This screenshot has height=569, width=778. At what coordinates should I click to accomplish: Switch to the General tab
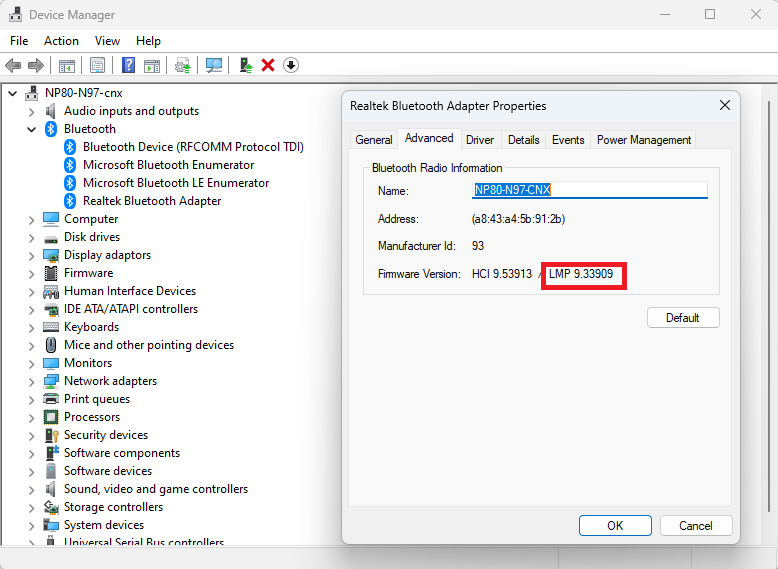click(x=374, y=140)
